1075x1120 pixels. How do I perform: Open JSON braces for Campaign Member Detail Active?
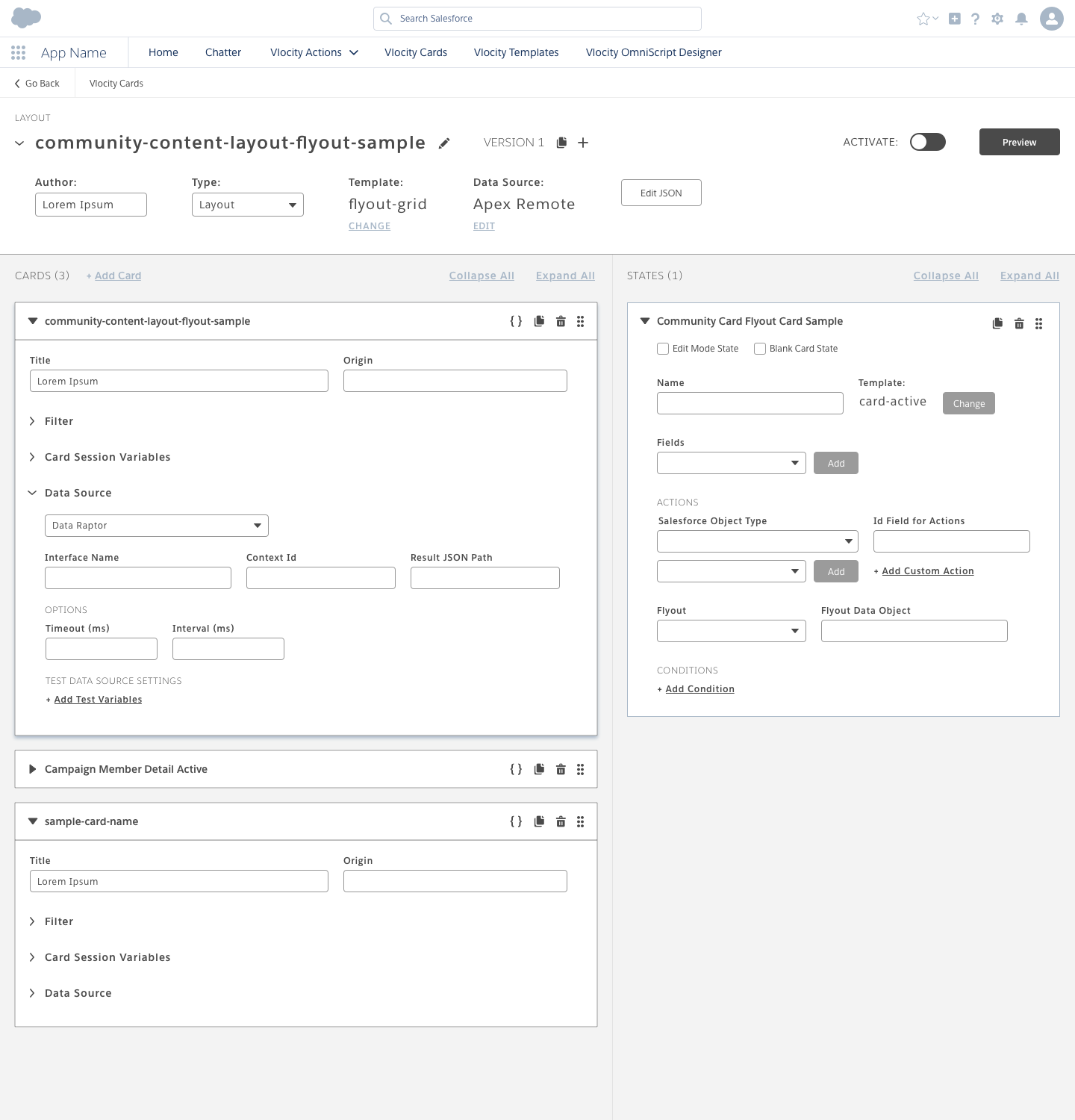(516, 769)
